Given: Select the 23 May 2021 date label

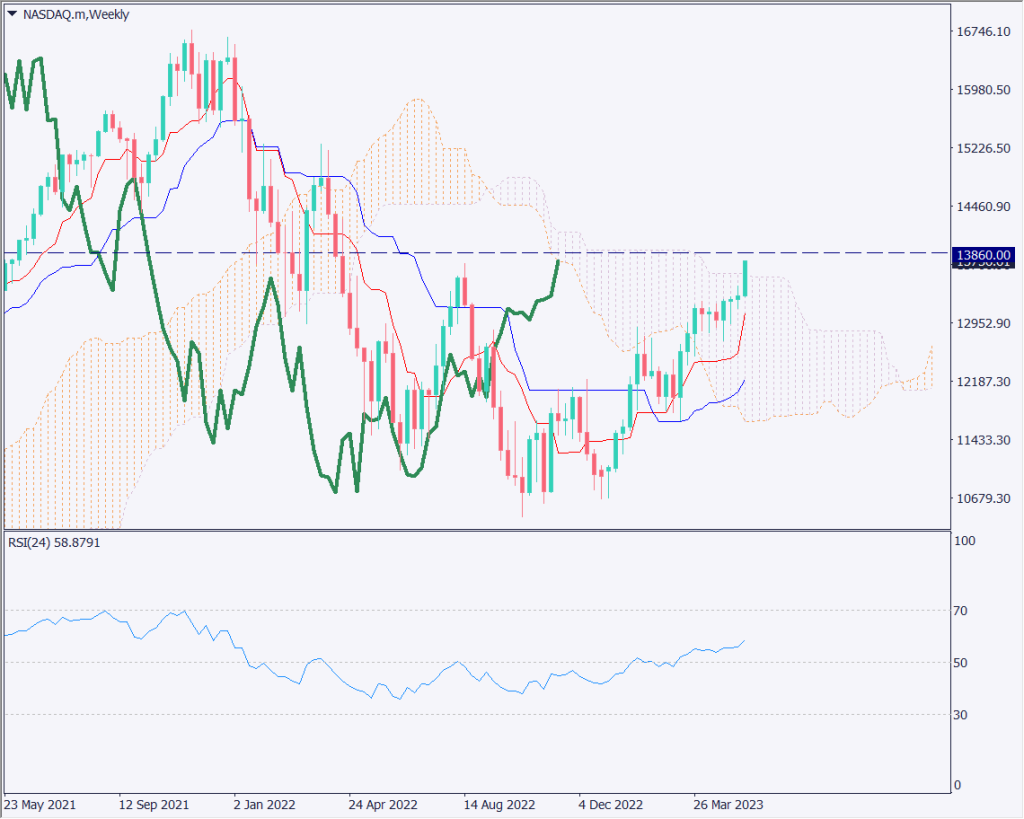Looking at the screenshot, I should 40,804.
